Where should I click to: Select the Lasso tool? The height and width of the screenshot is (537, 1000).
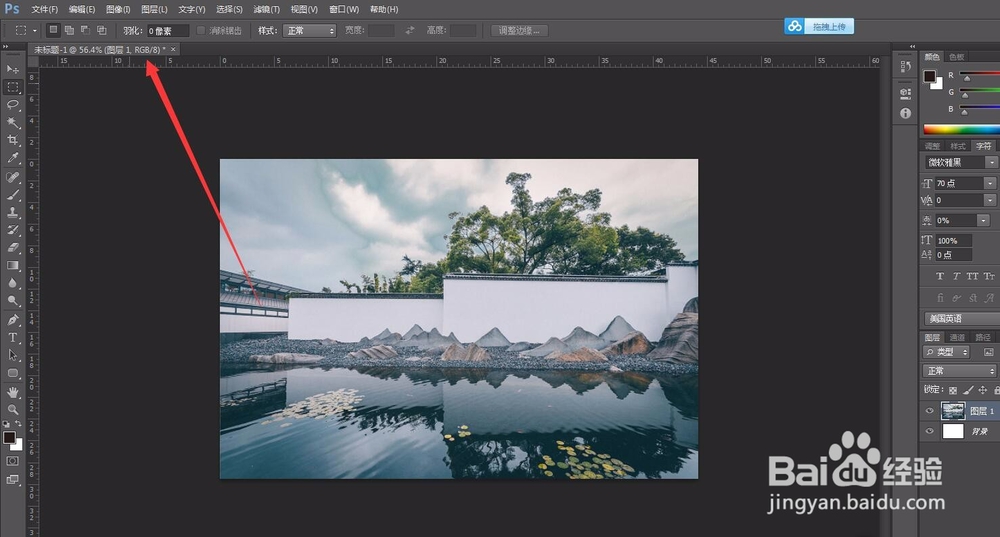[13, 105]
